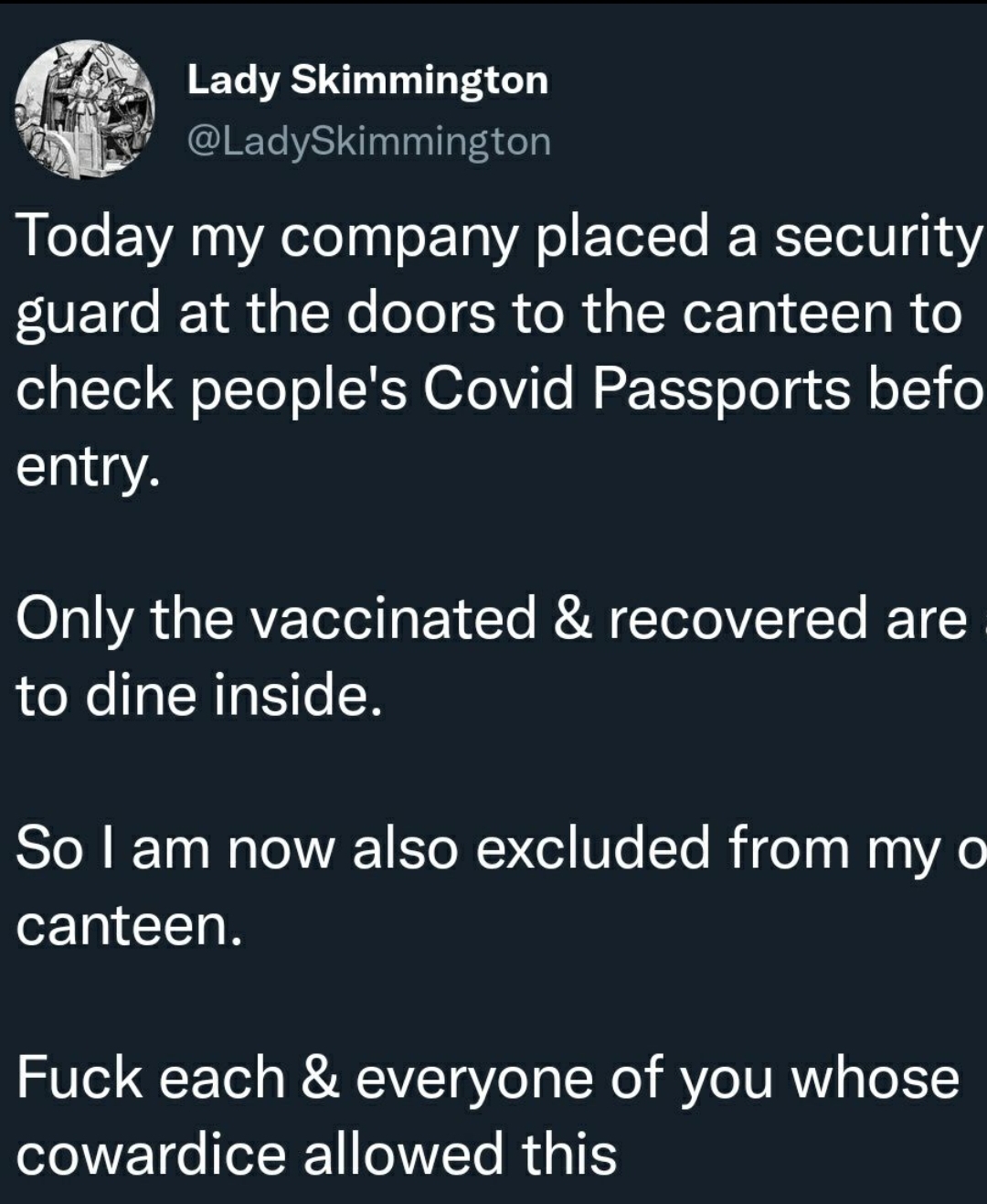Viewport: 987px width, 1204px height.
Task: Open the @LadySkimmington handle link
Action: tap(368, 142)
